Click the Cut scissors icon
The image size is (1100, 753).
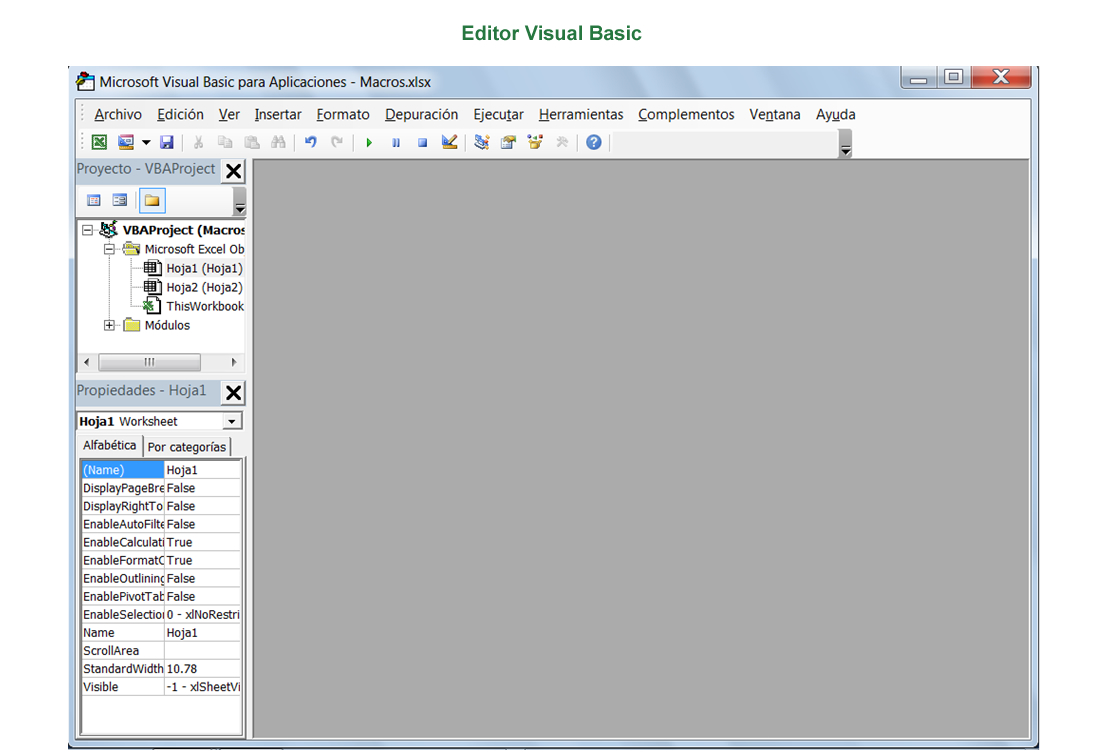pyautogui.click(x=199, y=142)
